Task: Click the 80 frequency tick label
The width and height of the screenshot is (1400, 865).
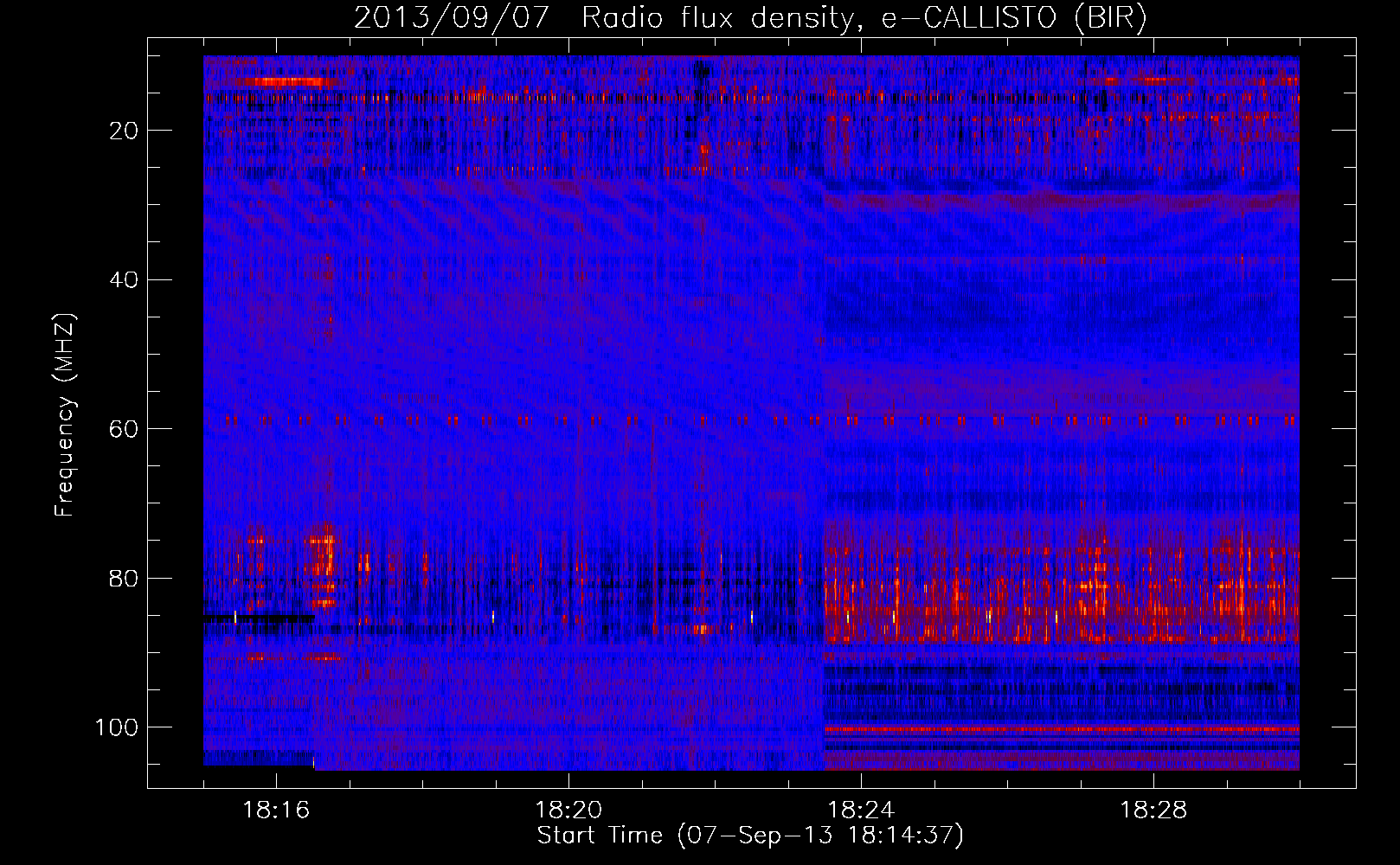Action: point(124,578)
